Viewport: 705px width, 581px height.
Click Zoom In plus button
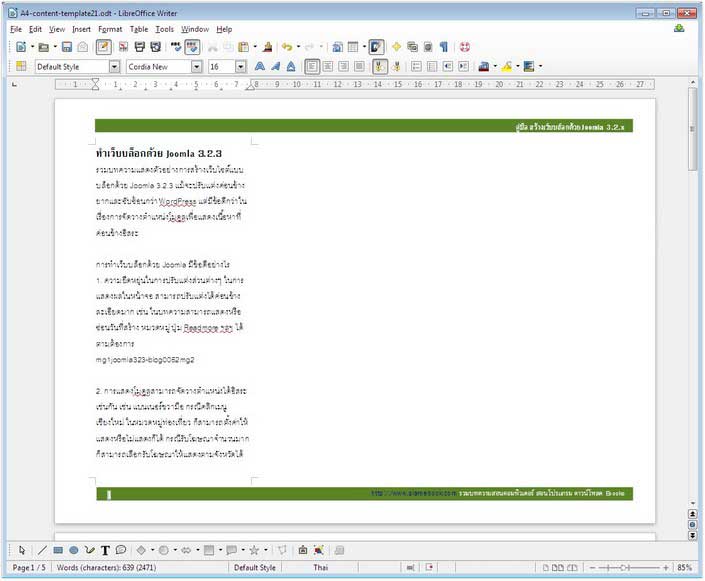click(666, 568)
